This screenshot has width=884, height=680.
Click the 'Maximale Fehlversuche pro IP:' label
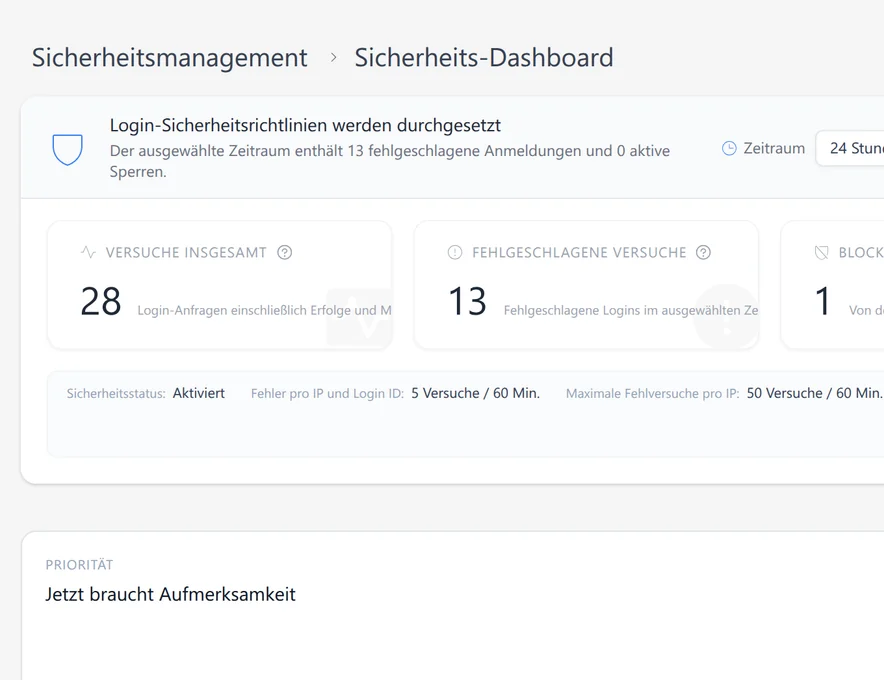[x=652, y=394]
